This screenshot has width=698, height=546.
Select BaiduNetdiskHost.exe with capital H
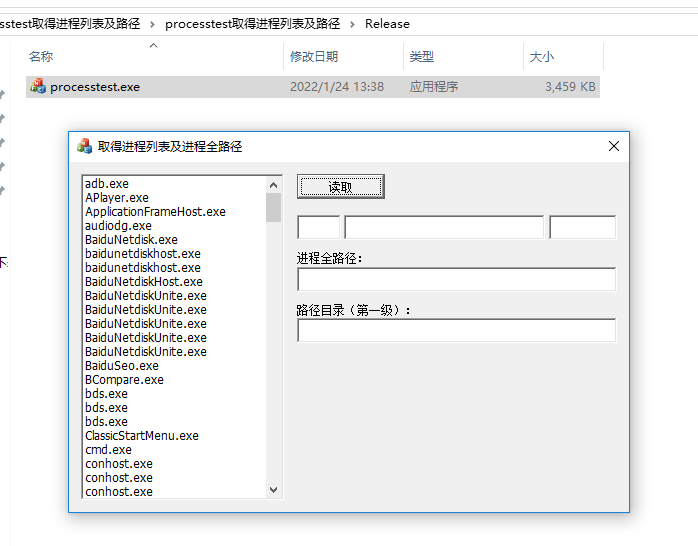pos(144,282)
